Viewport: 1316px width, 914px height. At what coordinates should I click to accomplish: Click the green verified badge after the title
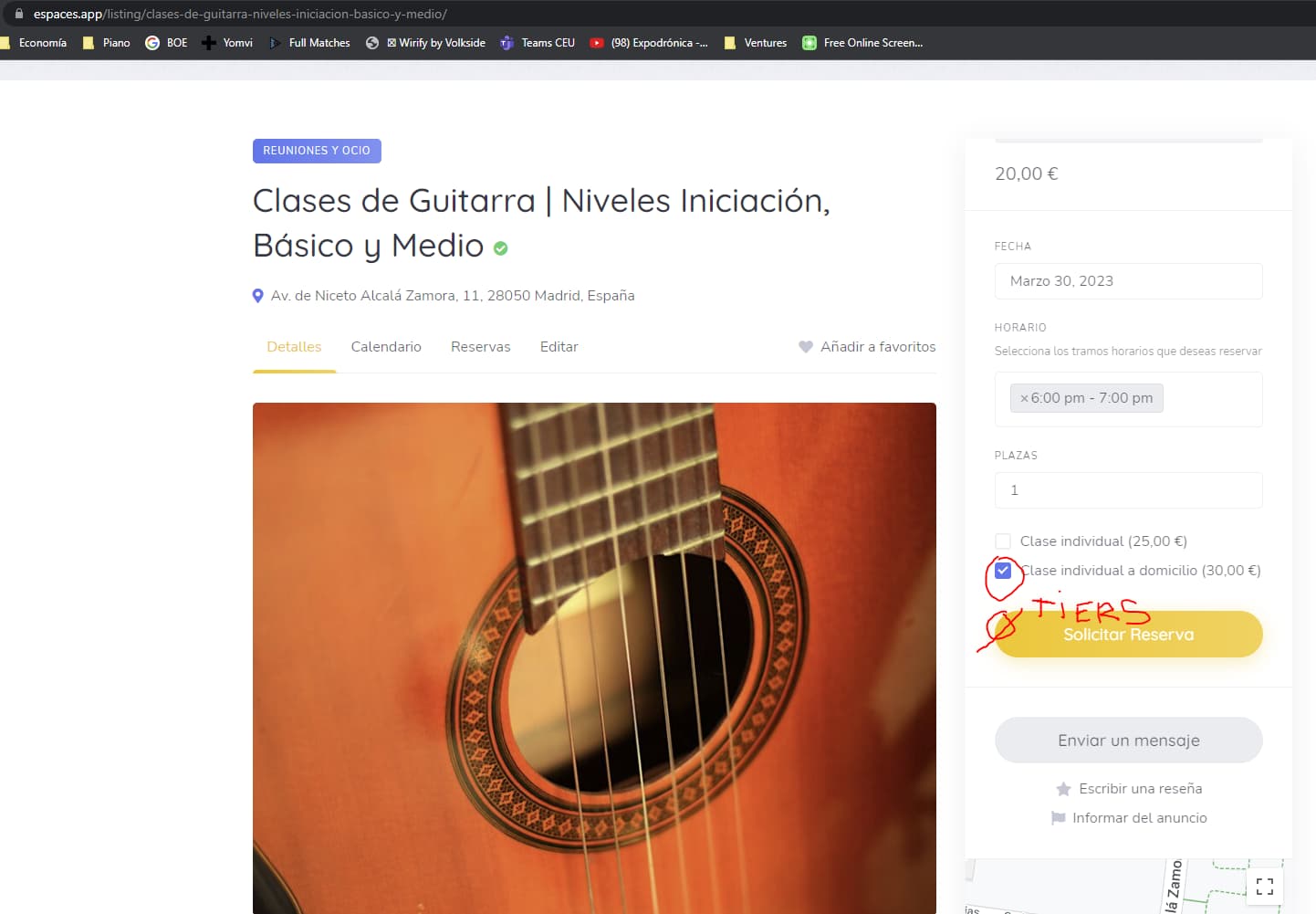point(500,247)
